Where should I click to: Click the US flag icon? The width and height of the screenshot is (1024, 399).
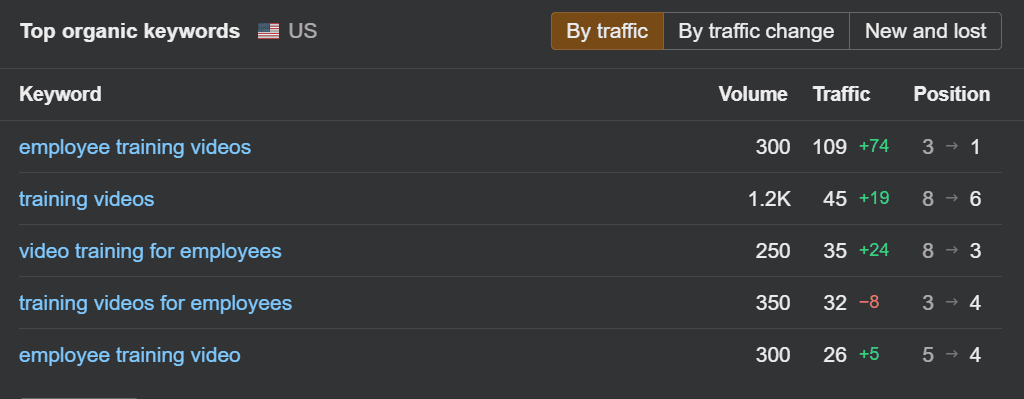coord(268,31)
